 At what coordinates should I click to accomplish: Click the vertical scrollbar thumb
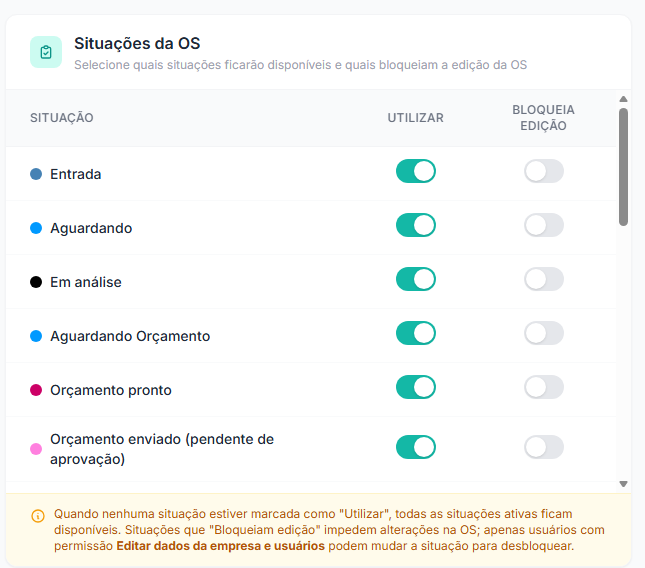coord(623,167)
